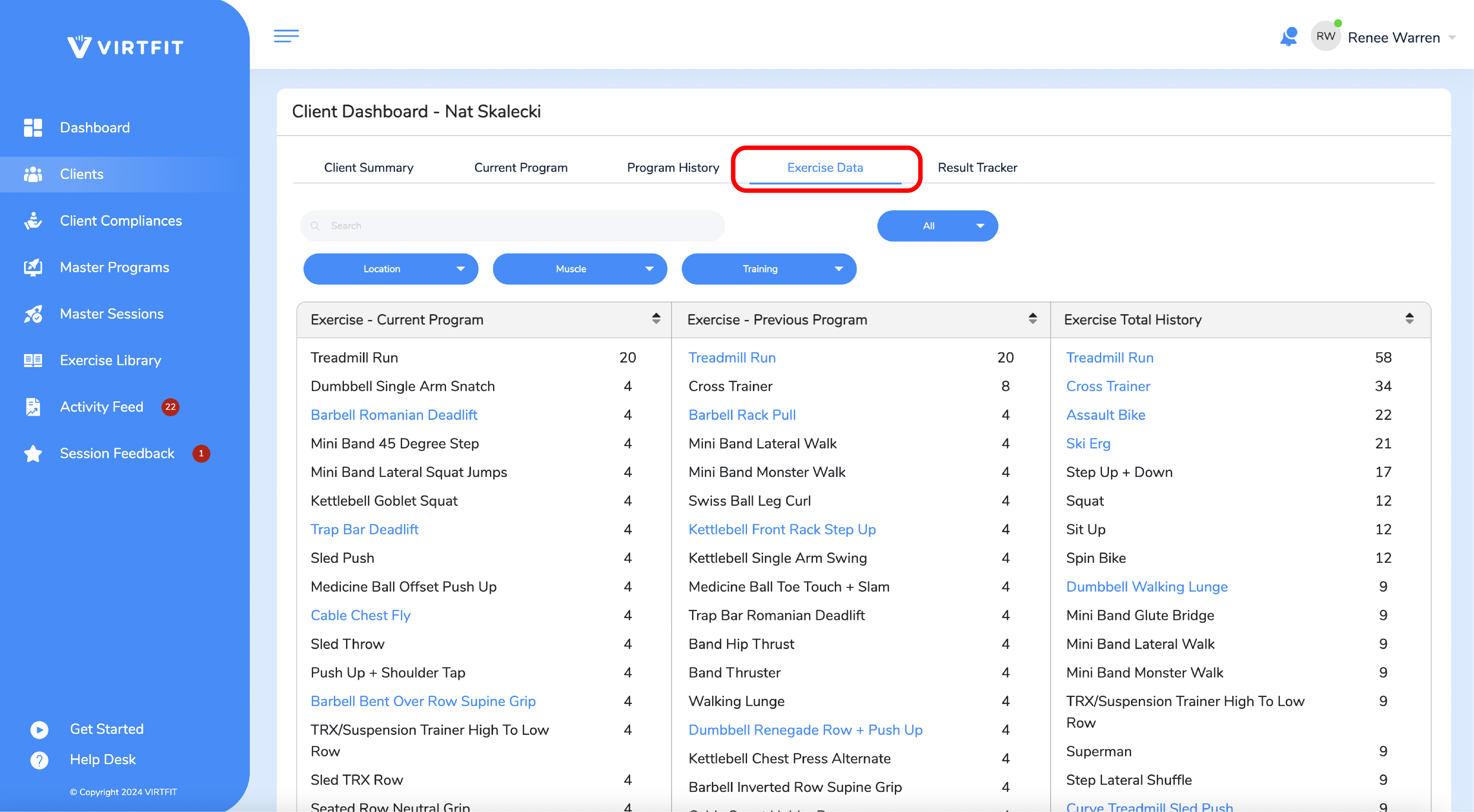Sort Exercise - Current Program column
The width and height of the screenshot is (1474, 812).
tap(656, 318)
